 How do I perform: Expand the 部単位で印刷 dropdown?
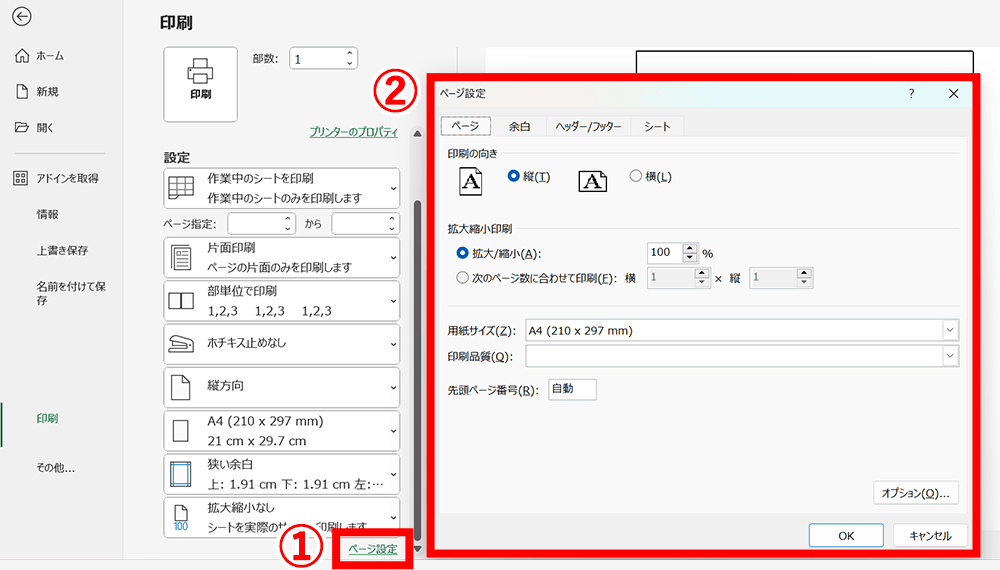393,301
